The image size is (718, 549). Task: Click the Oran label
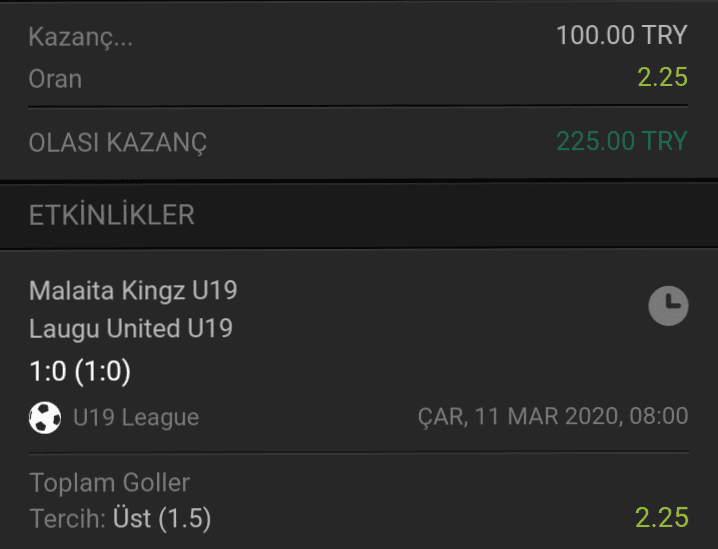55,79
